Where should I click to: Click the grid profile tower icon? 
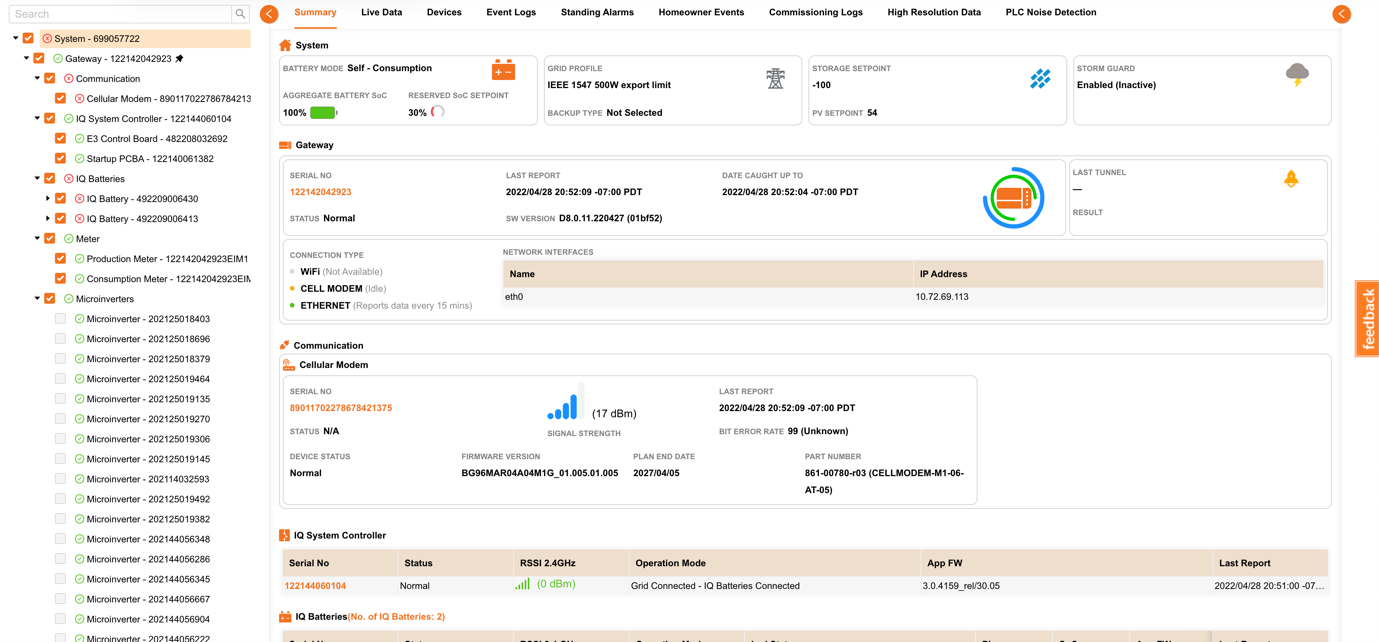pos(776,78)
